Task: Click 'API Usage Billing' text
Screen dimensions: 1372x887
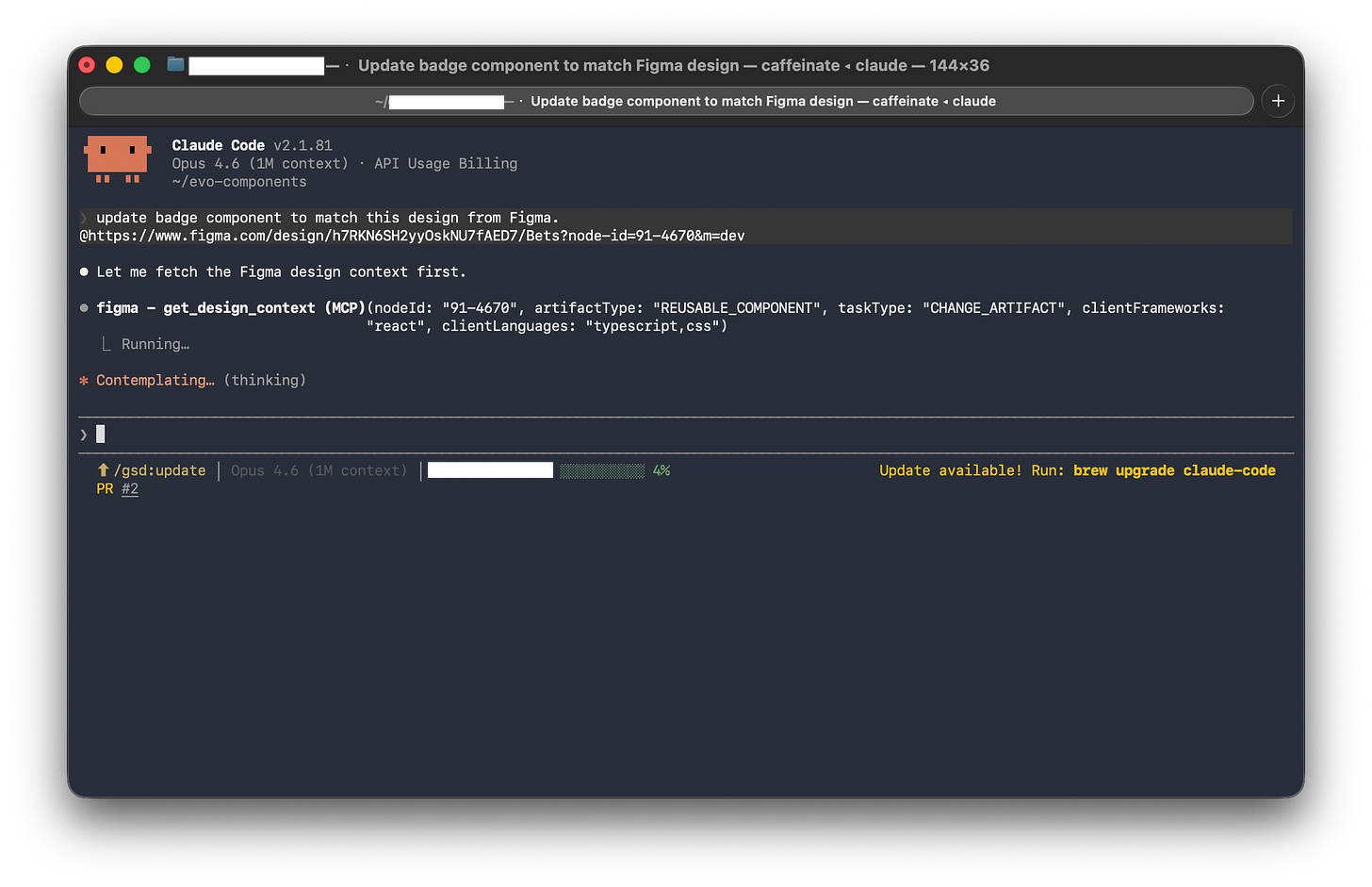Action: tap(446, 163)
